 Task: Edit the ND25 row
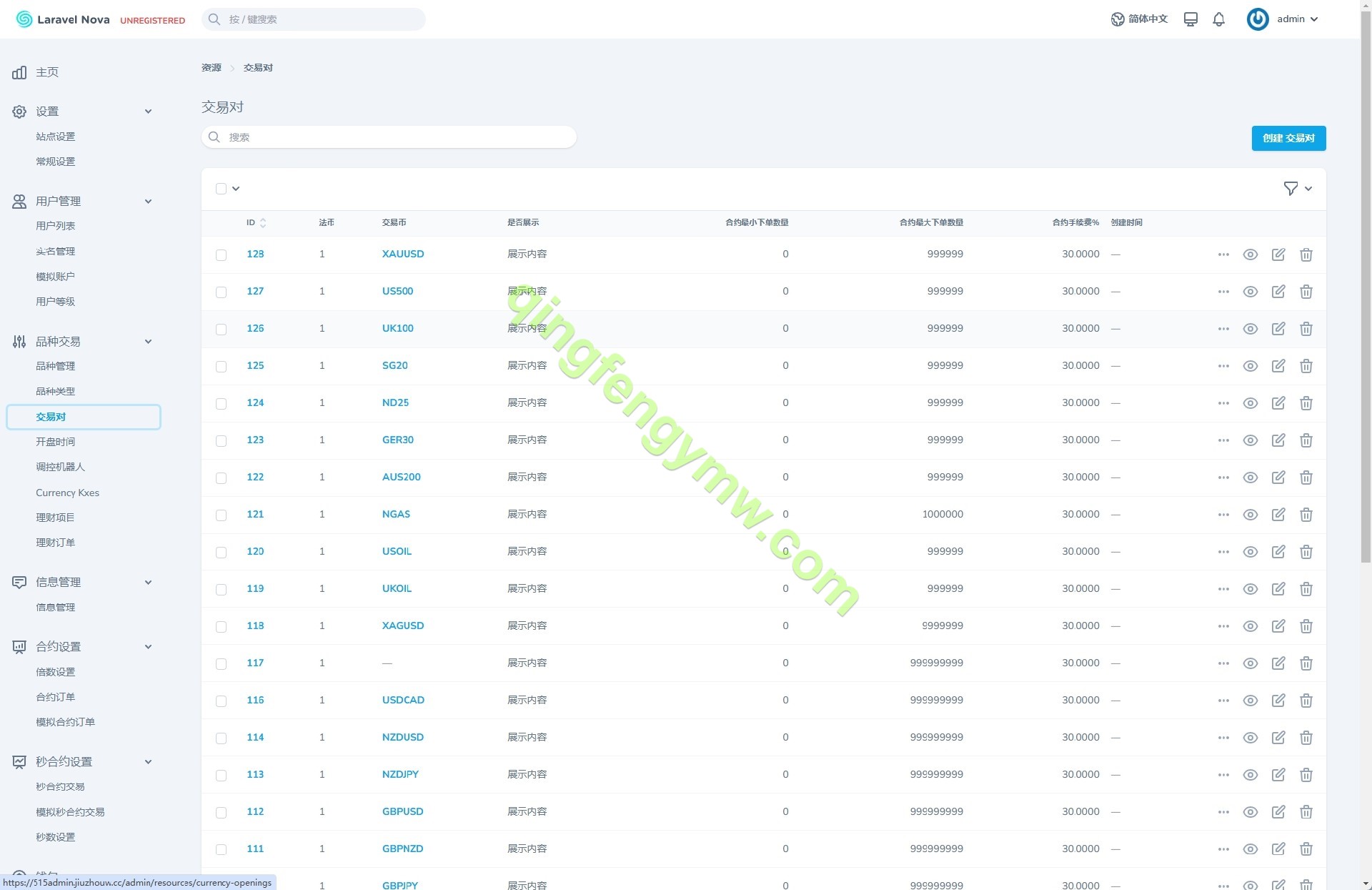pyautogui.click(x=1278, y=403)
